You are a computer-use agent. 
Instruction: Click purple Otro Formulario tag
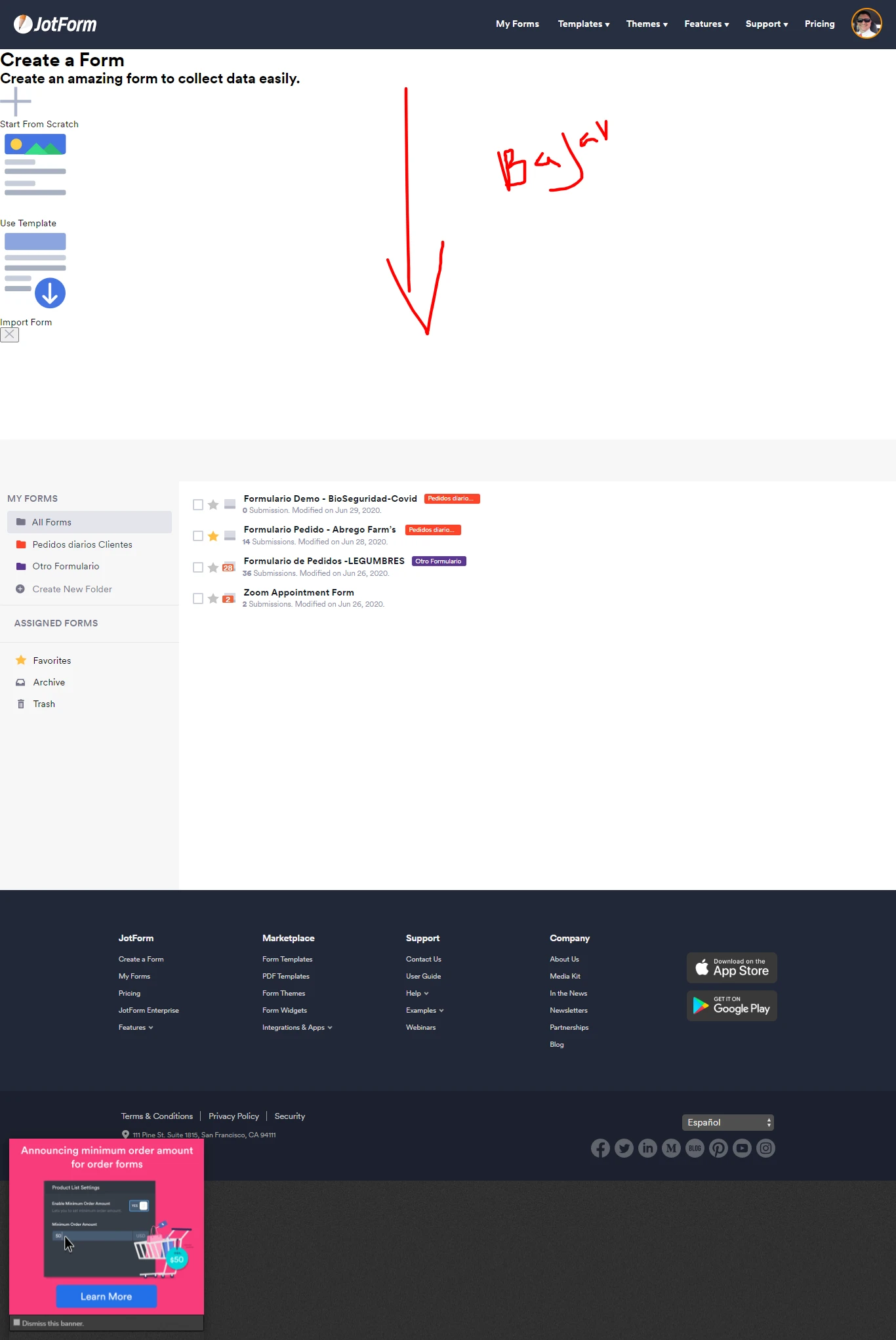439,561
